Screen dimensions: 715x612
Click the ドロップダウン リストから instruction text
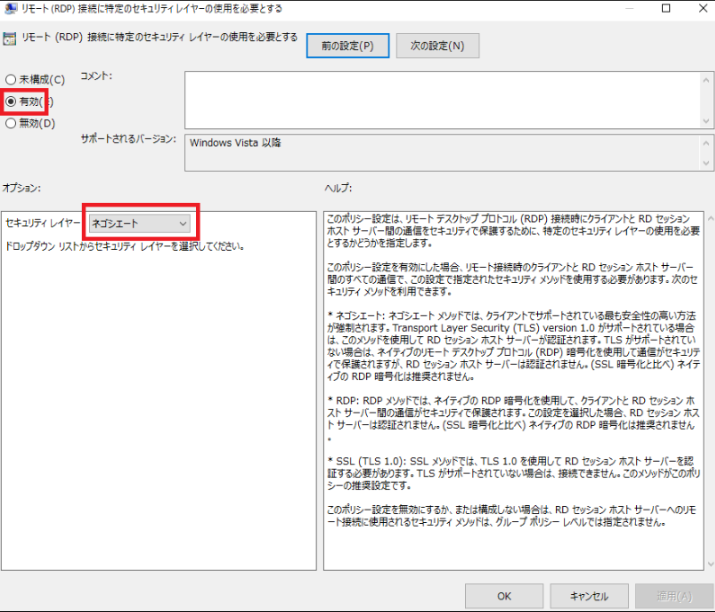point(125,246)
